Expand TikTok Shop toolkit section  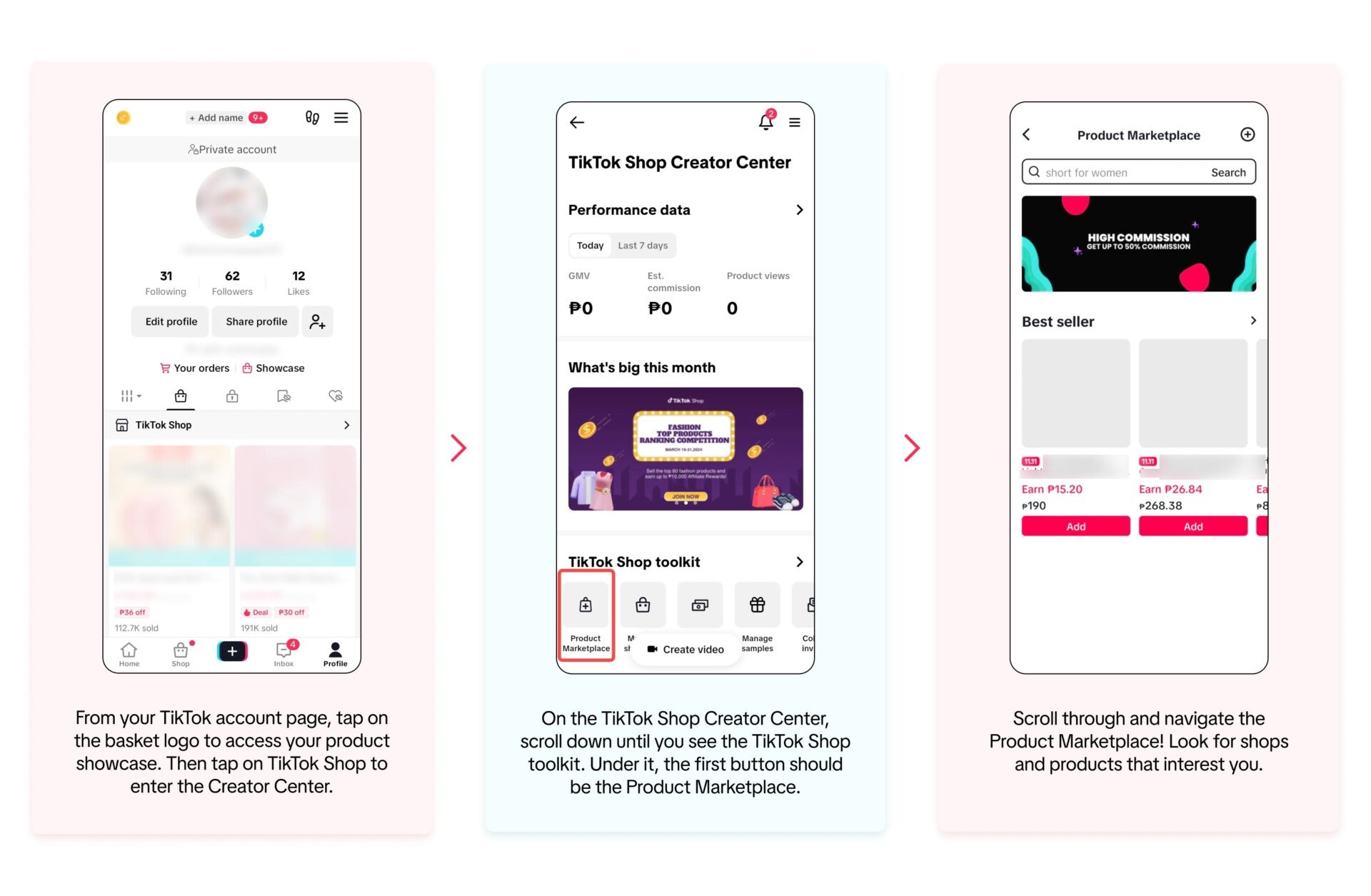pos(801,561)
